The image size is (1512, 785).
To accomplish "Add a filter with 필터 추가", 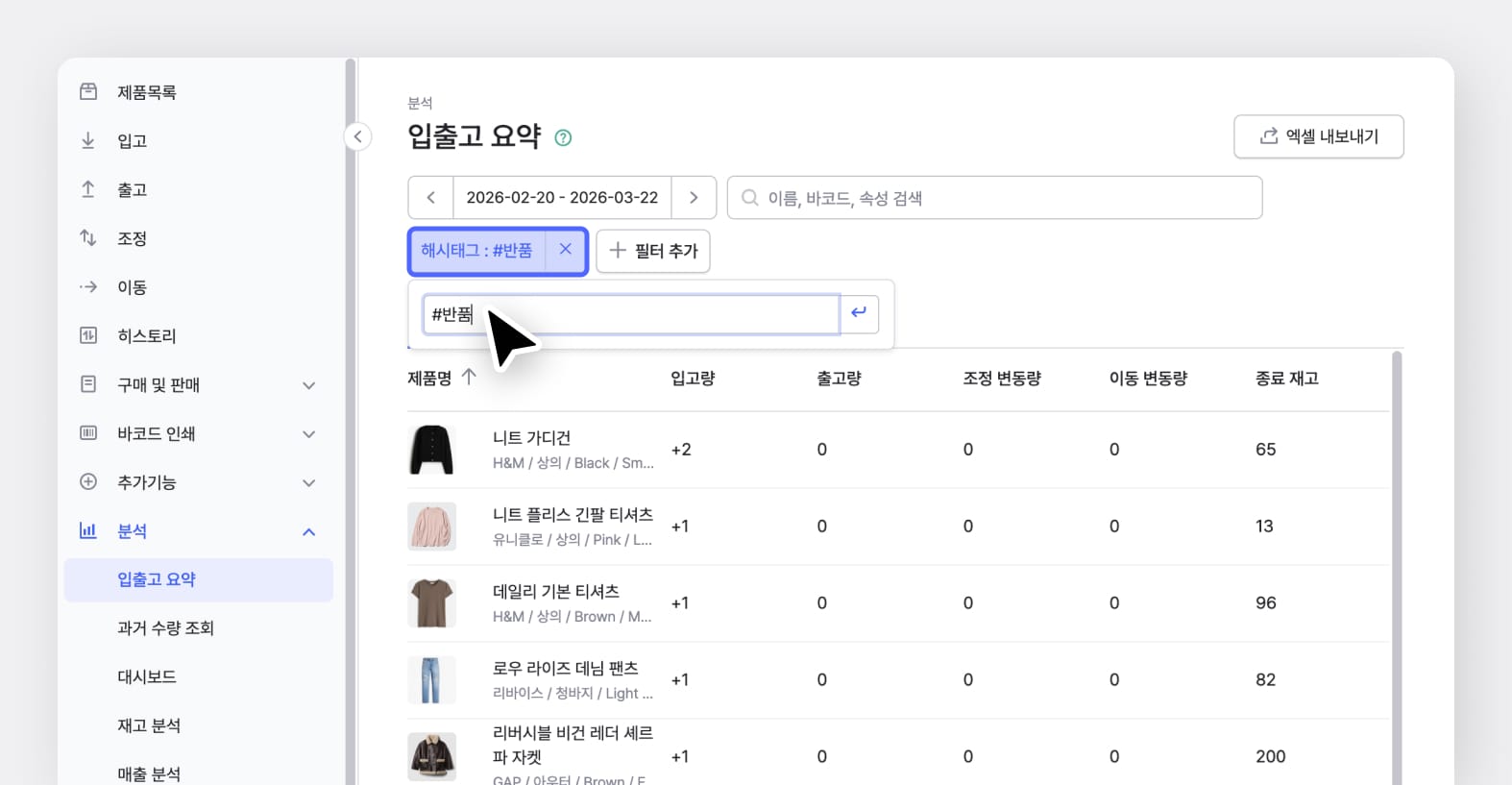I will pyautogui.click(x=653, y=251).
